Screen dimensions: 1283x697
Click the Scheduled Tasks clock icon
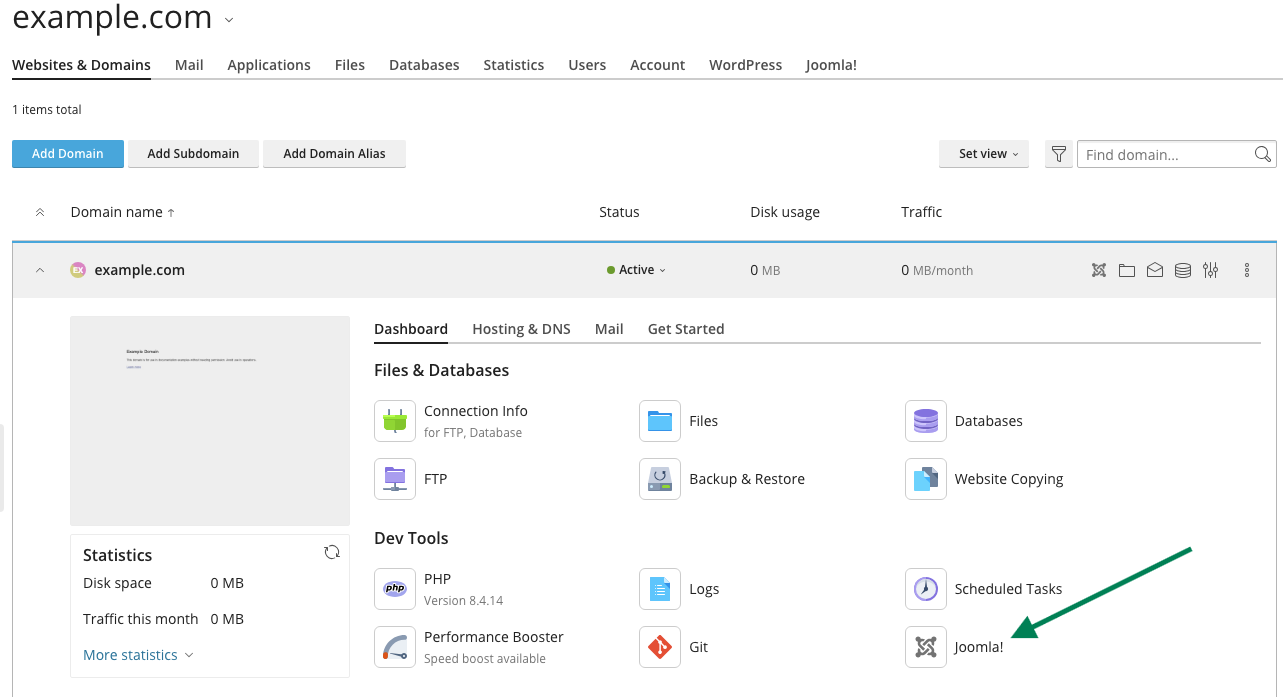coord(926,589)
